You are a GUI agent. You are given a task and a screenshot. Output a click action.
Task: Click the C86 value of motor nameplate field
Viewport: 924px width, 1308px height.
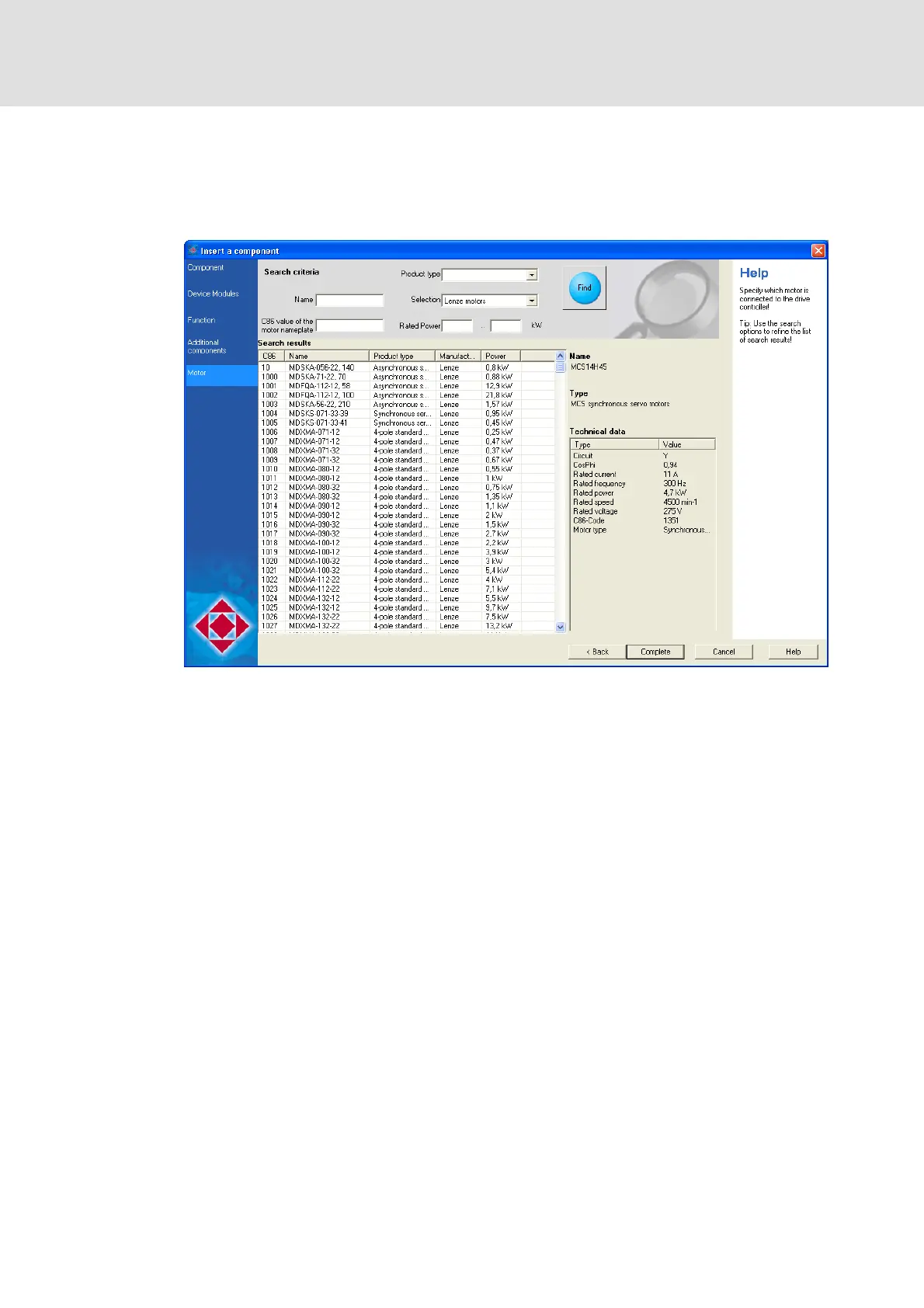(x=349, y=325)
